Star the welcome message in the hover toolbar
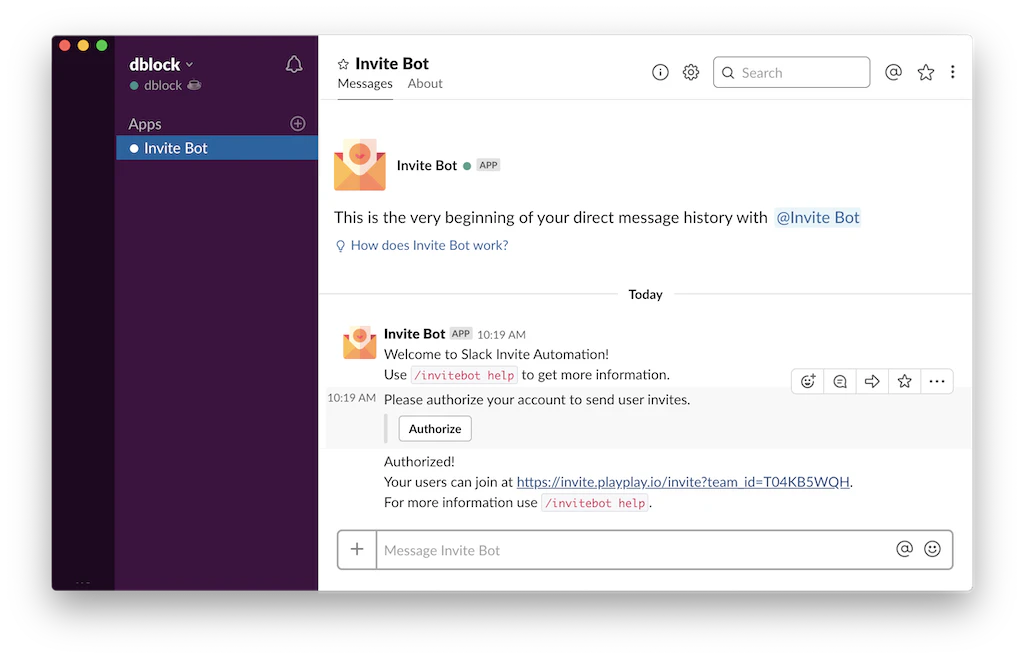Image resolution: width=1024 pixels, height=659 pixels. 904,381
